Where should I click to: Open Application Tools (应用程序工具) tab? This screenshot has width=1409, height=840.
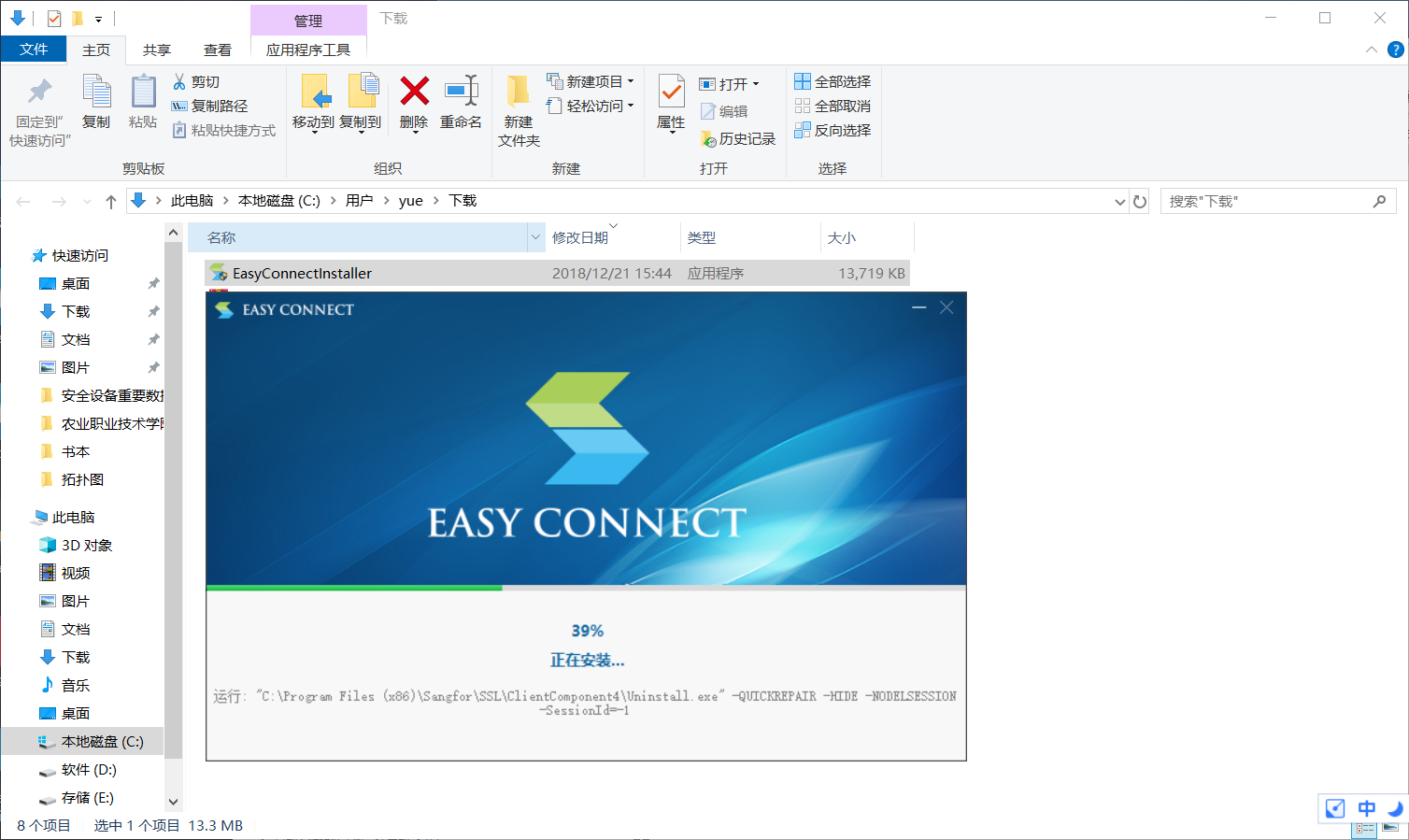[308, 50]
